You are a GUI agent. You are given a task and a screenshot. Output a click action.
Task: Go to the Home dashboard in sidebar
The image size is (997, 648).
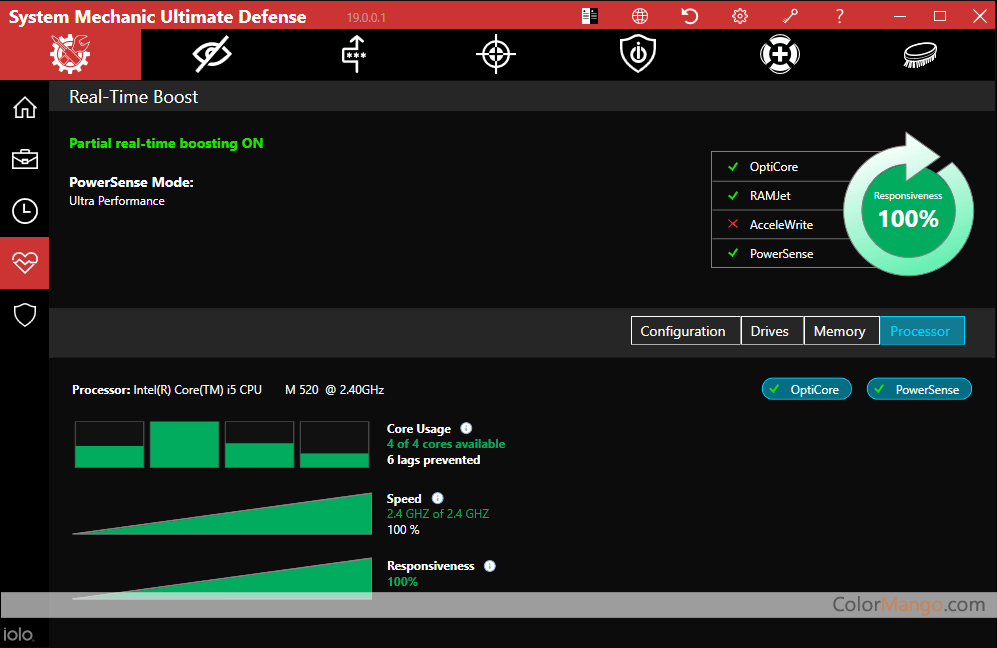[x=25, y=107]
